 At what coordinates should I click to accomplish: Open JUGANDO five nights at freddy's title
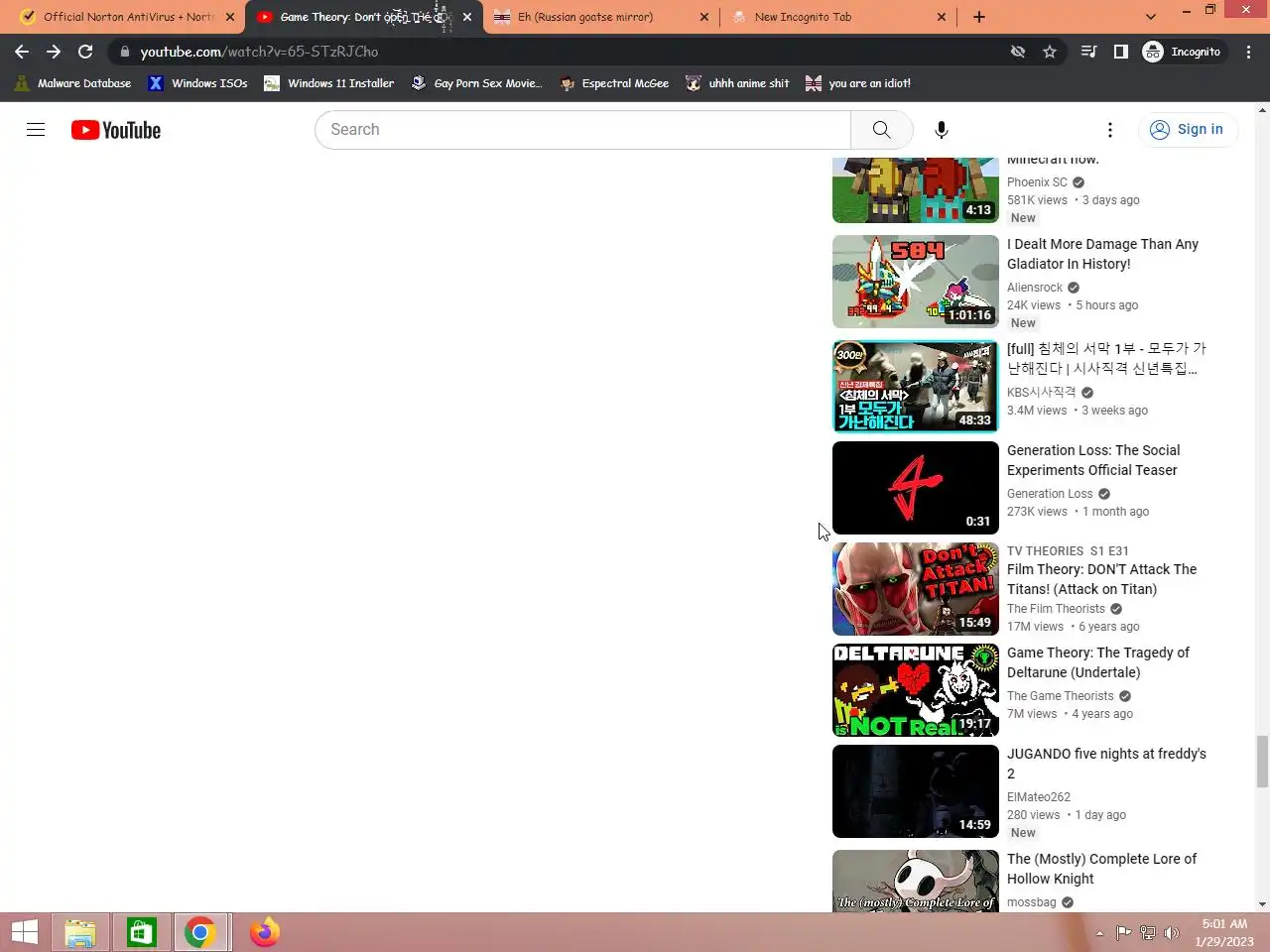(x=1106, y=764)
